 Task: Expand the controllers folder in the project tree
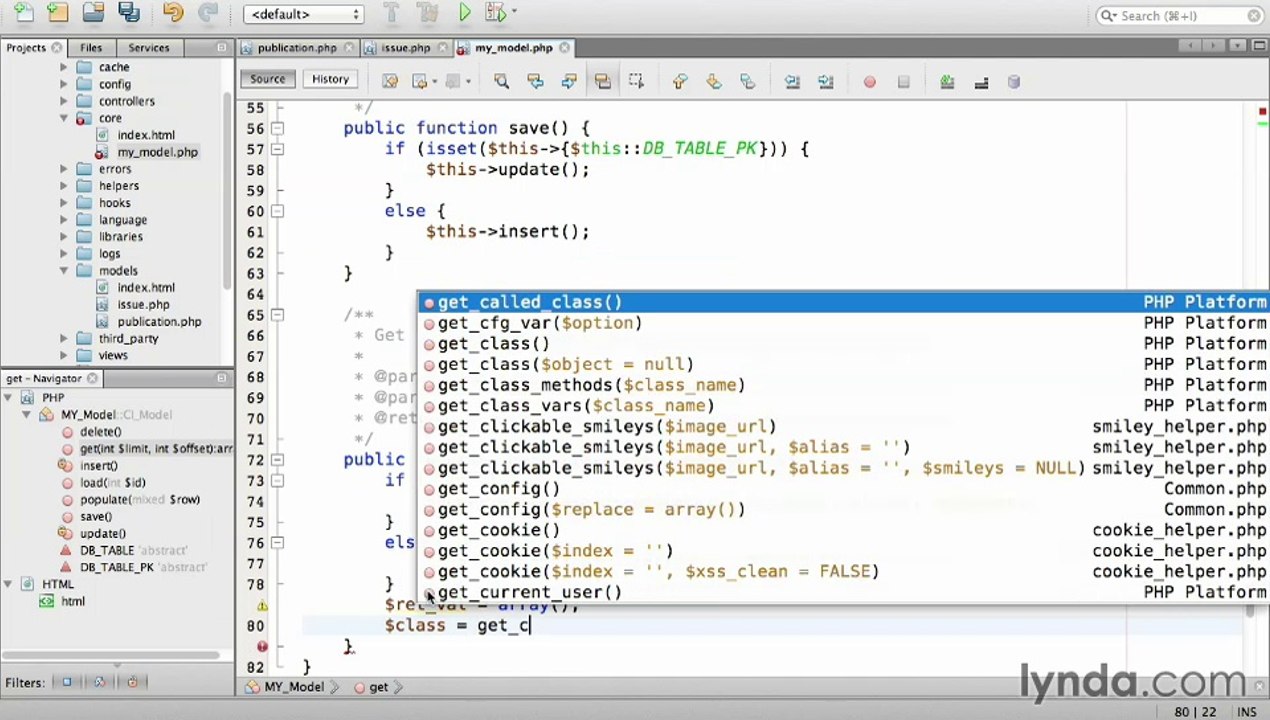point(64,101)
